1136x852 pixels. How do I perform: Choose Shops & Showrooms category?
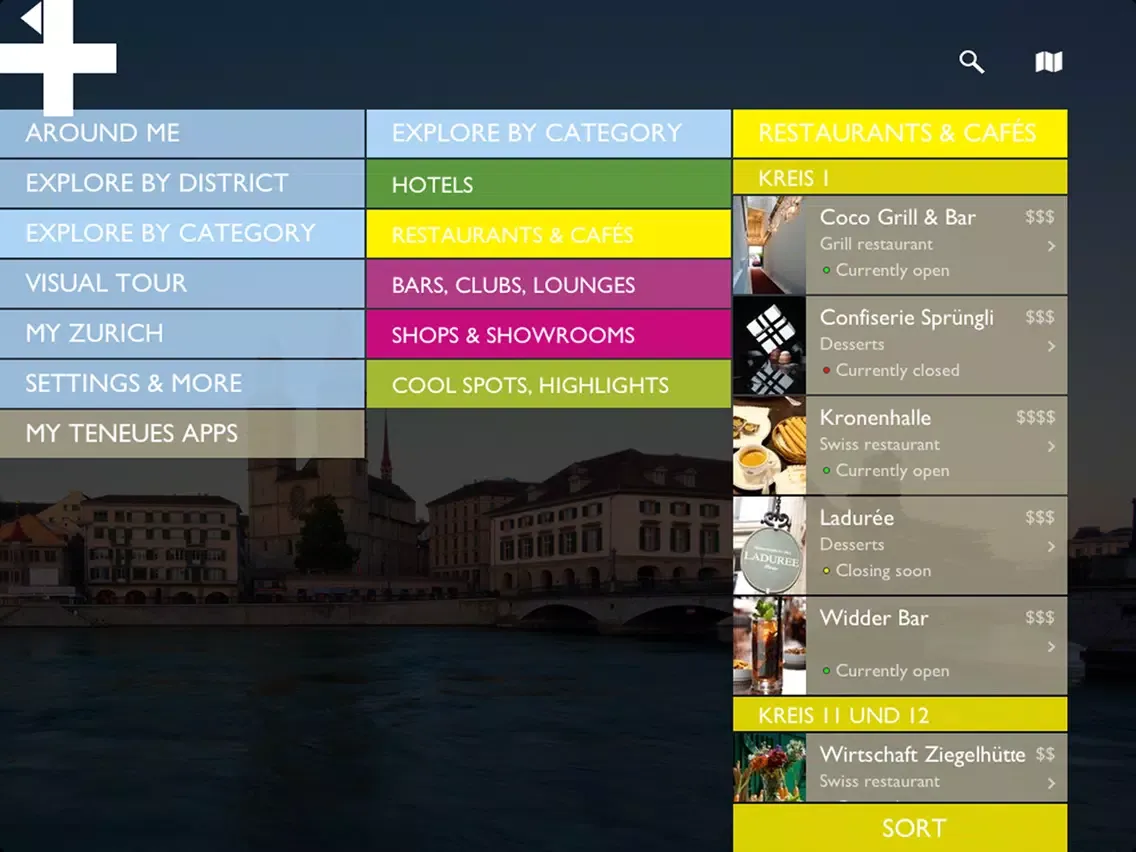click(548, 334)
